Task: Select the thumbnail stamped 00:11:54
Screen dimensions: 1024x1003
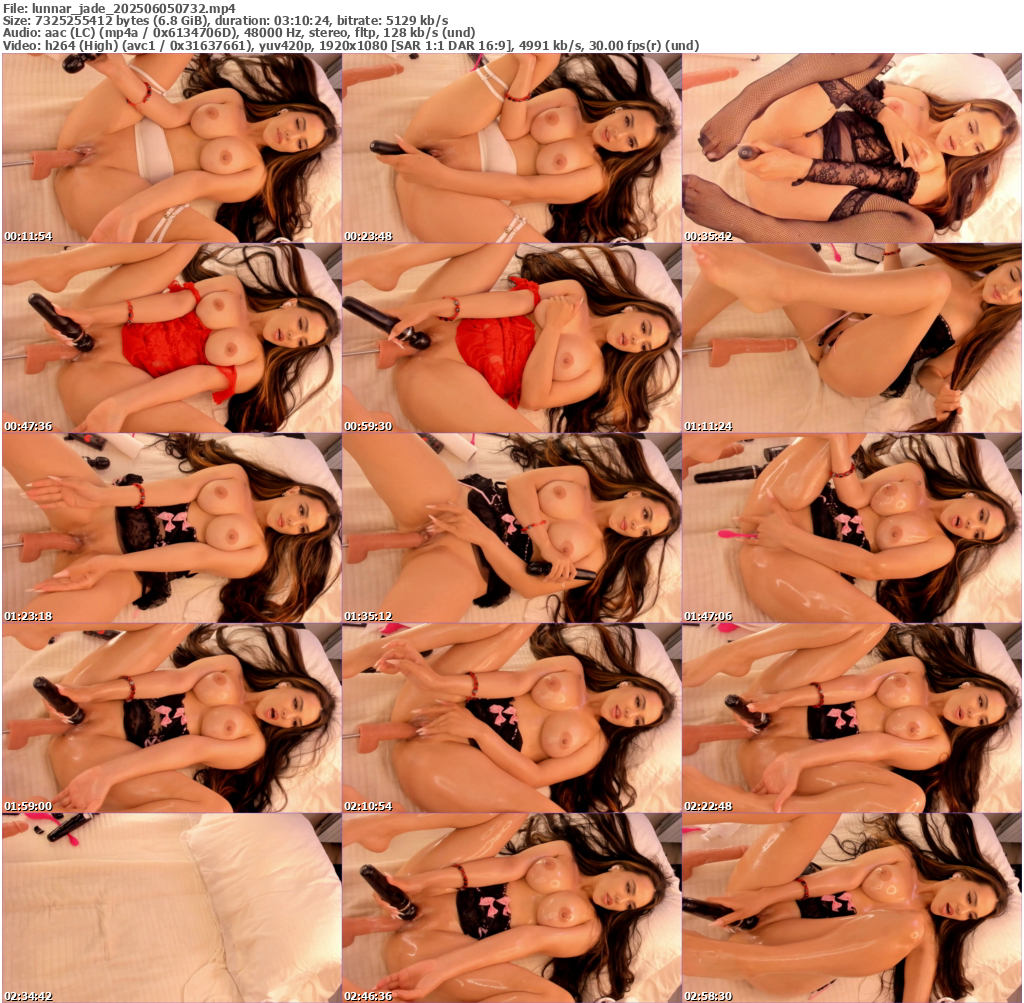Action: pyautogui.click(x=172, y=148)
